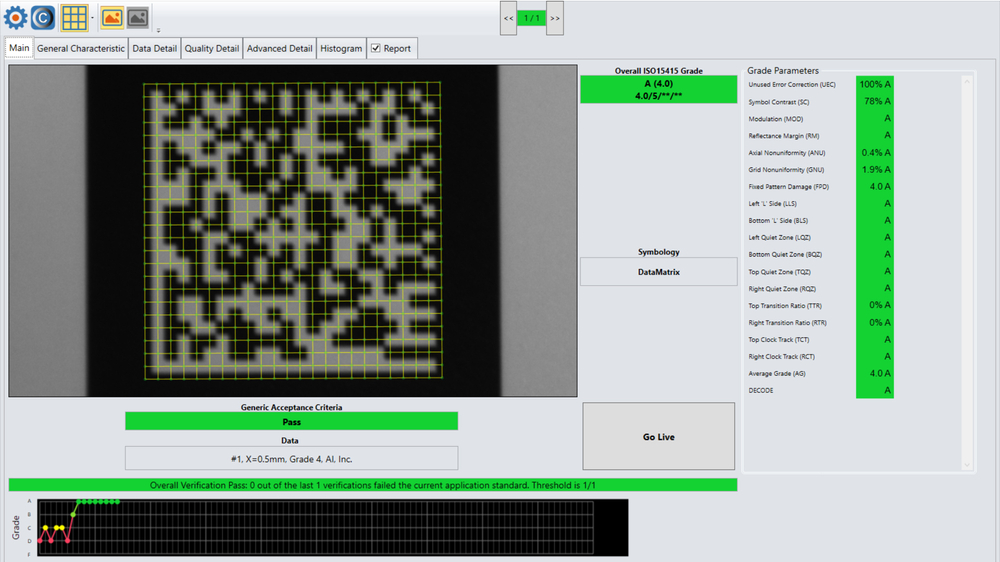Select Bottom 'L' Side (BLS) label
The width and height of the screenshot is (1000, 562).
[778, 221]
